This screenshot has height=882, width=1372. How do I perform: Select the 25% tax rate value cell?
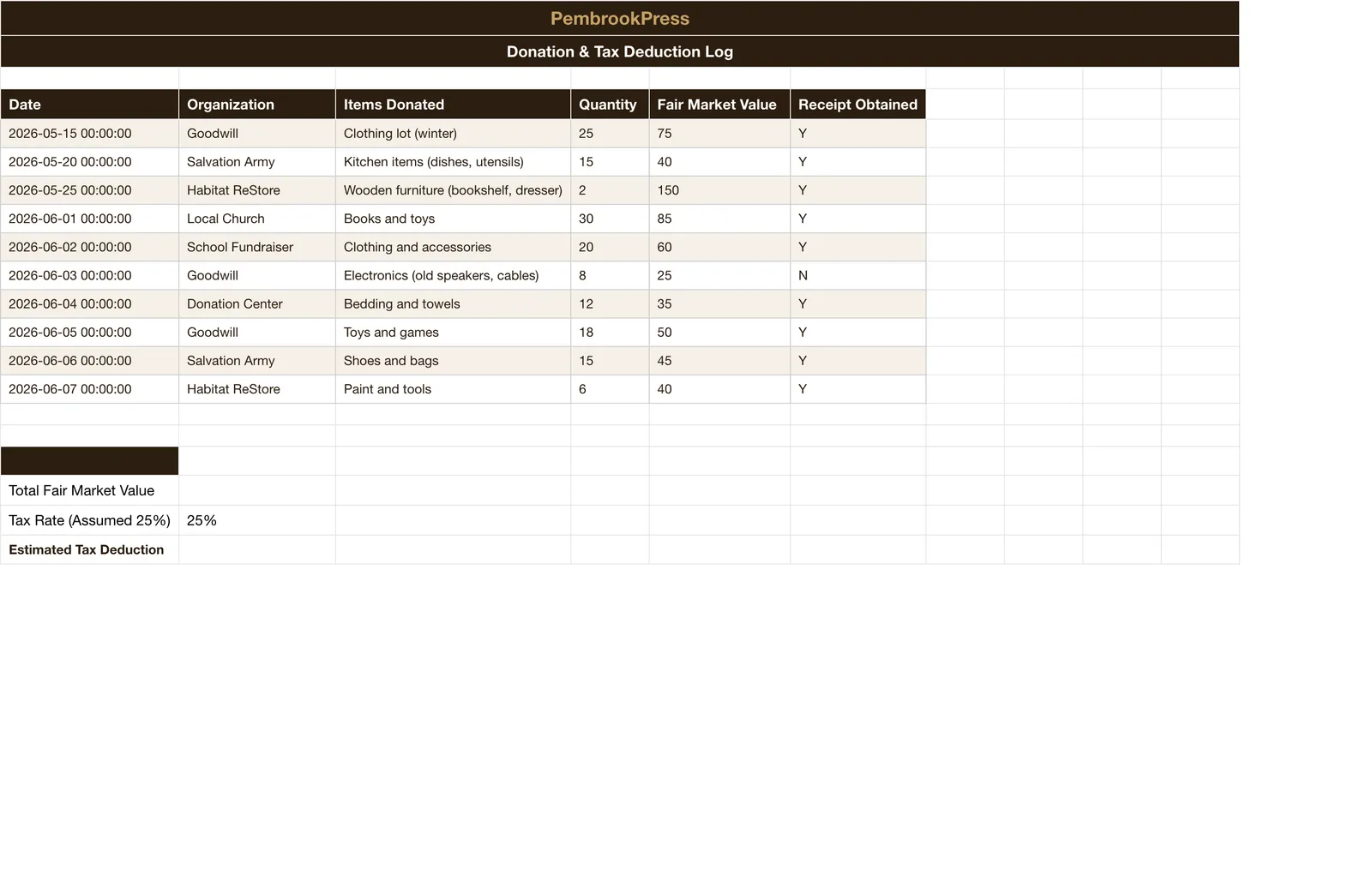click(257, 520)
